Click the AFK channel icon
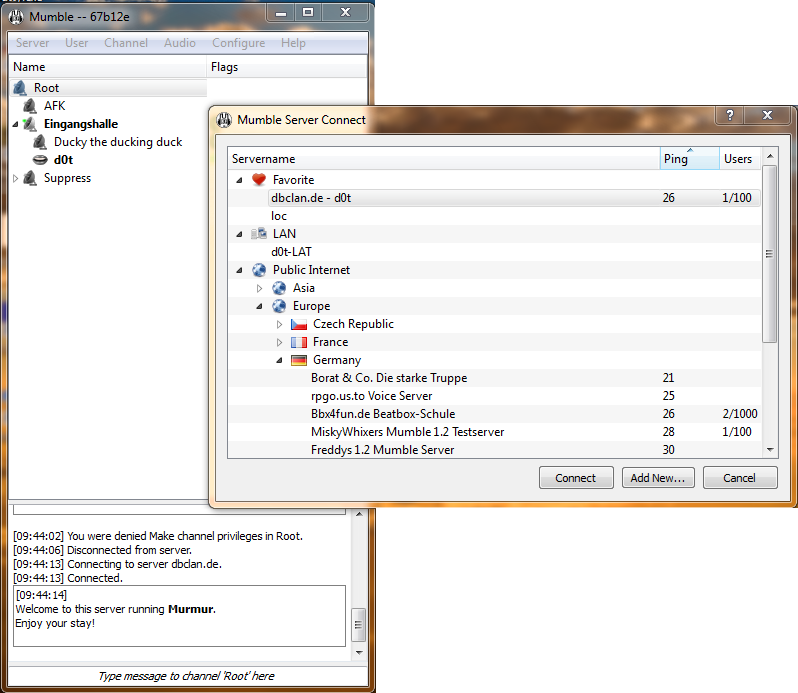 coord(30,106)
